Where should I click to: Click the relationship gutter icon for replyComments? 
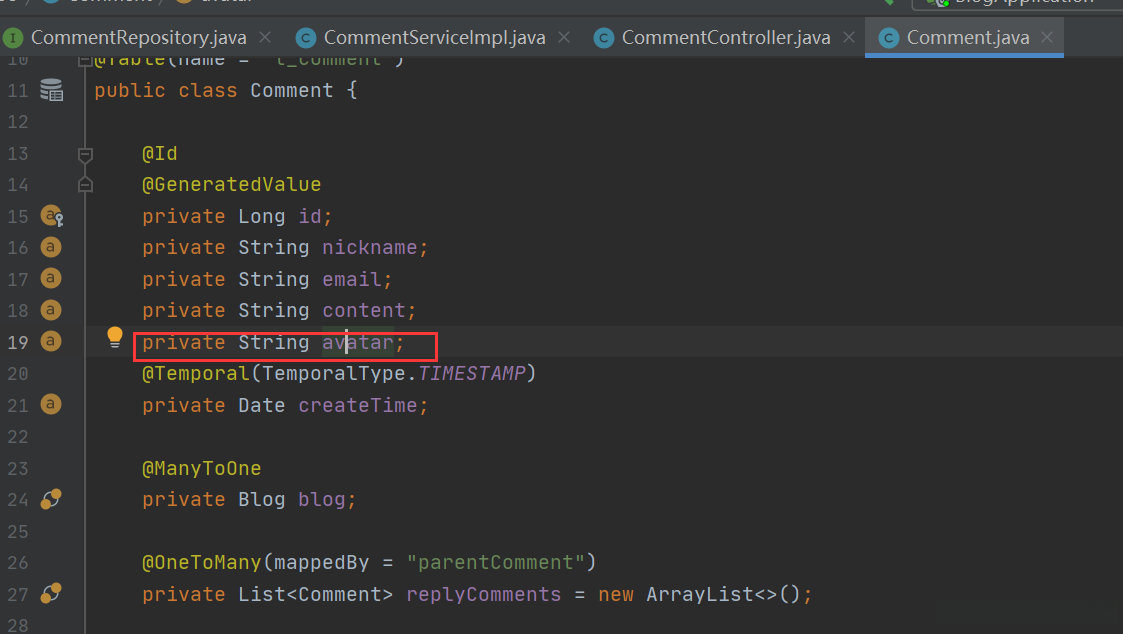pos(51,593)
